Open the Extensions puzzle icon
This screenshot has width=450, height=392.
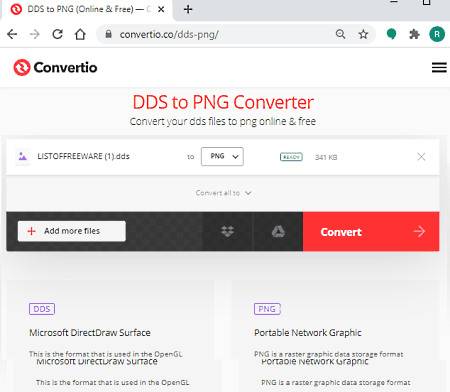pos(414,34)
